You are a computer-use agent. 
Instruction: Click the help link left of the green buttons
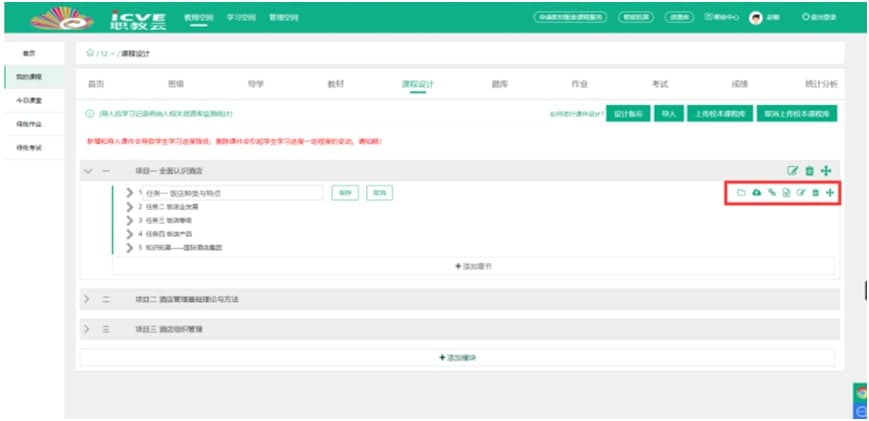point(576,114)
